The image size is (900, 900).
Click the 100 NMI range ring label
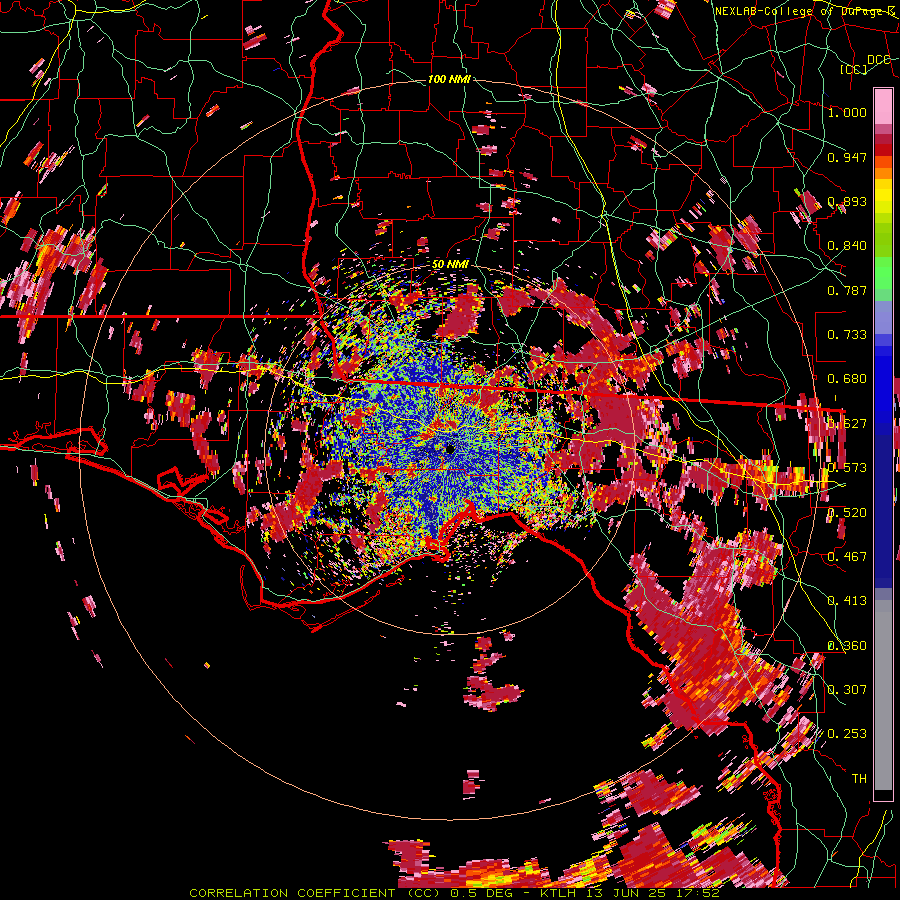point(449,79)
